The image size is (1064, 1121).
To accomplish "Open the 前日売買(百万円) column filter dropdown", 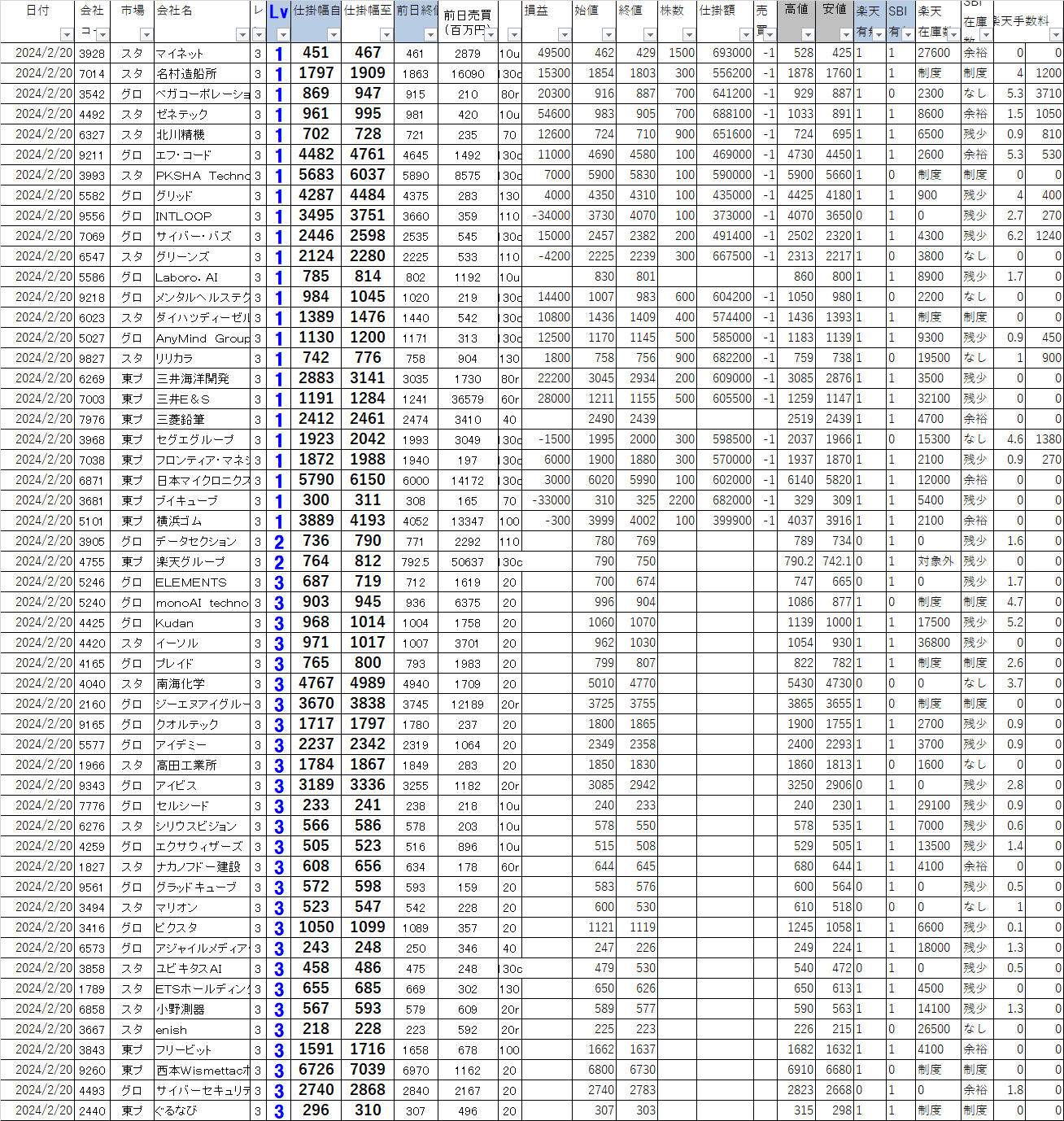I will [491, 34].
